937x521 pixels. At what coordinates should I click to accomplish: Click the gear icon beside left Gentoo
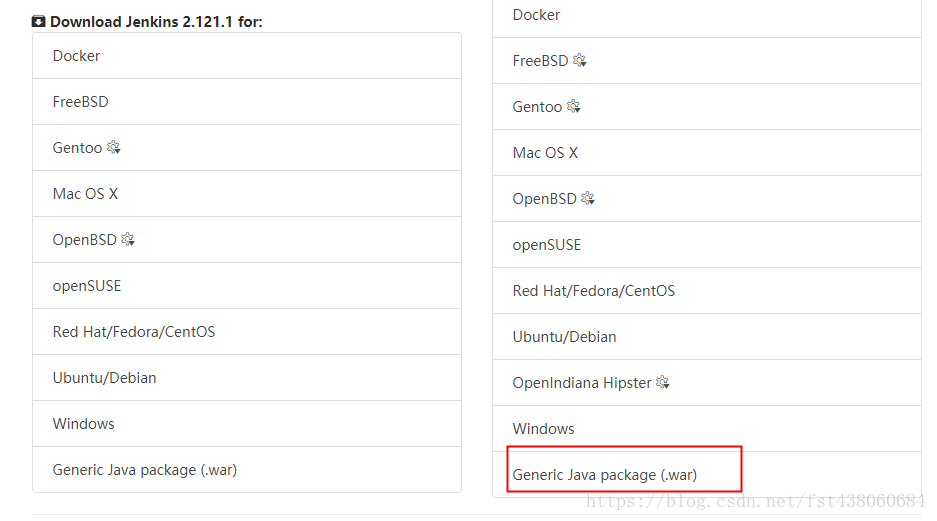click(114, 147)
